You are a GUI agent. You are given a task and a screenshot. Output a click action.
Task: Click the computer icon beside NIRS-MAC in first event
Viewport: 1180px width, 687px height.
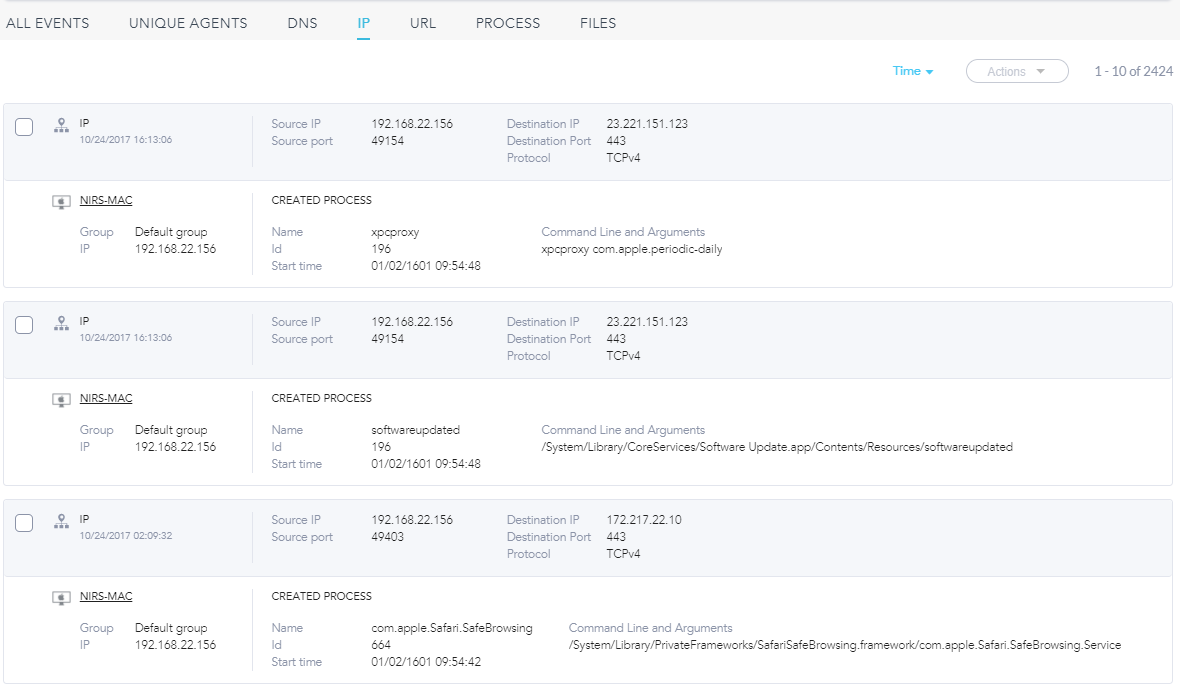pyautogui.click(x=61, y=201)
